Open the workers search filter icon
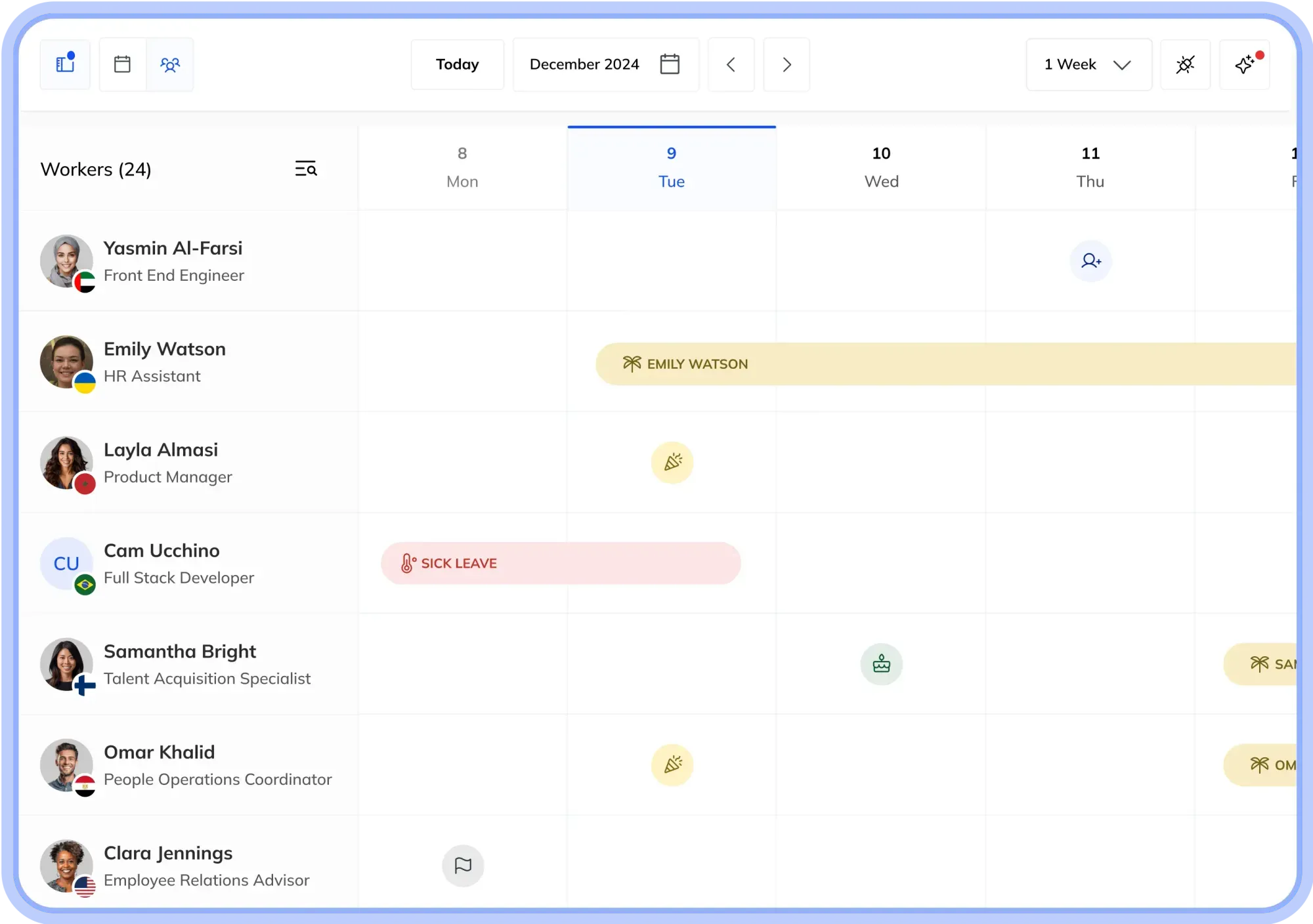1313x924 pixels. tap(306, 169)
